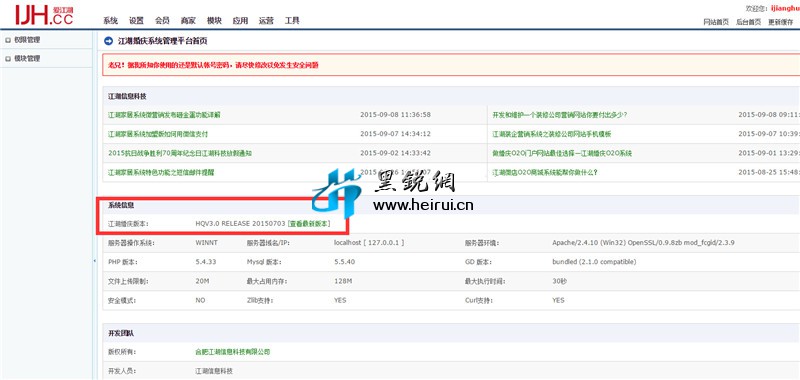Collapse the sidebar using the splitter arrow
The height and width of the screenshot is (380, 800).
click(x=94, y=261)
